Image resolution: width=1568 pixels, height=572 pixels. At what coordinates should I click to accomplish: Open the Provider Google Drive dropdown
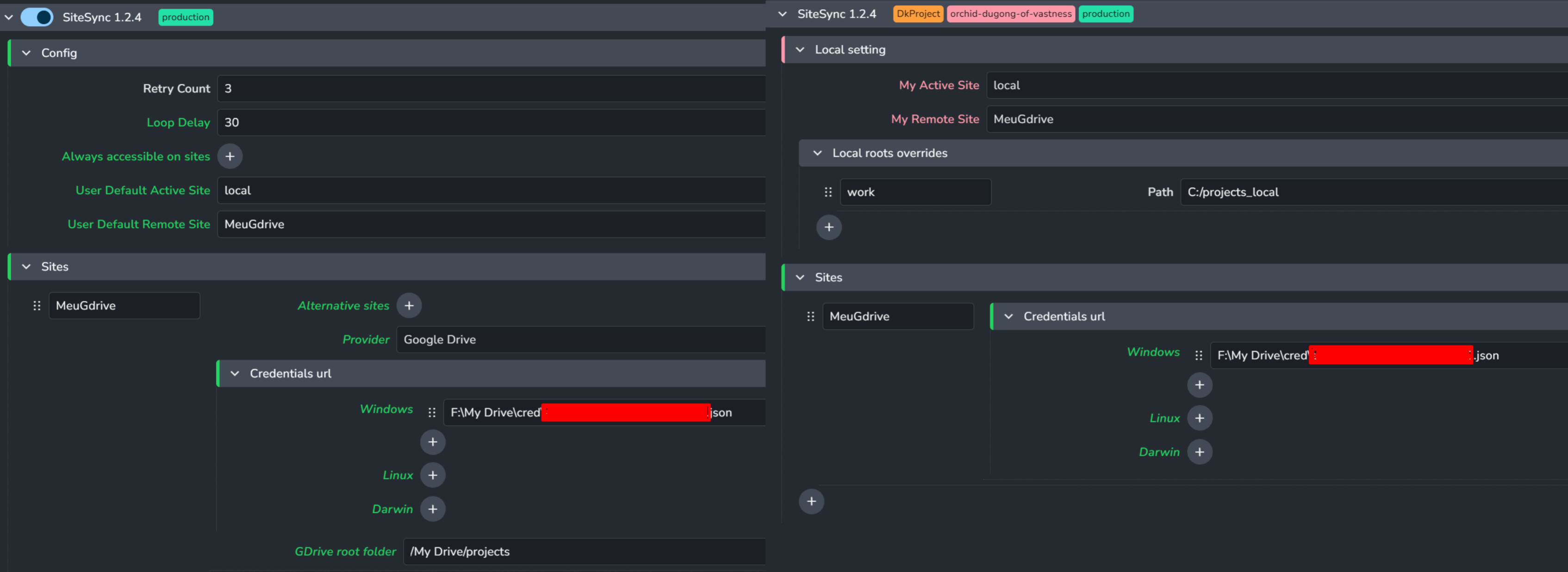(x=581, y=340)
